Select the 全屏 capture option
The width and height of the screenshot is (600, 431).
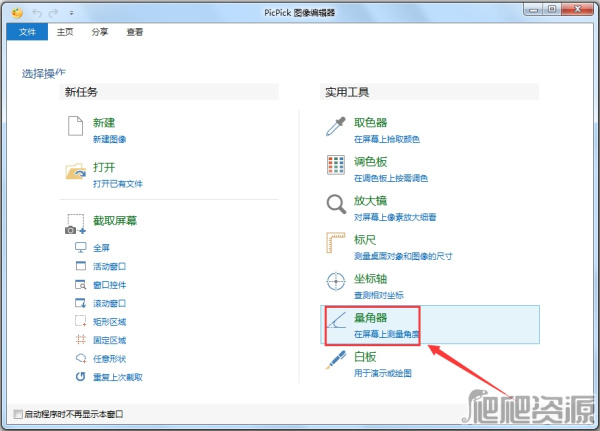(x=101, y=248)
